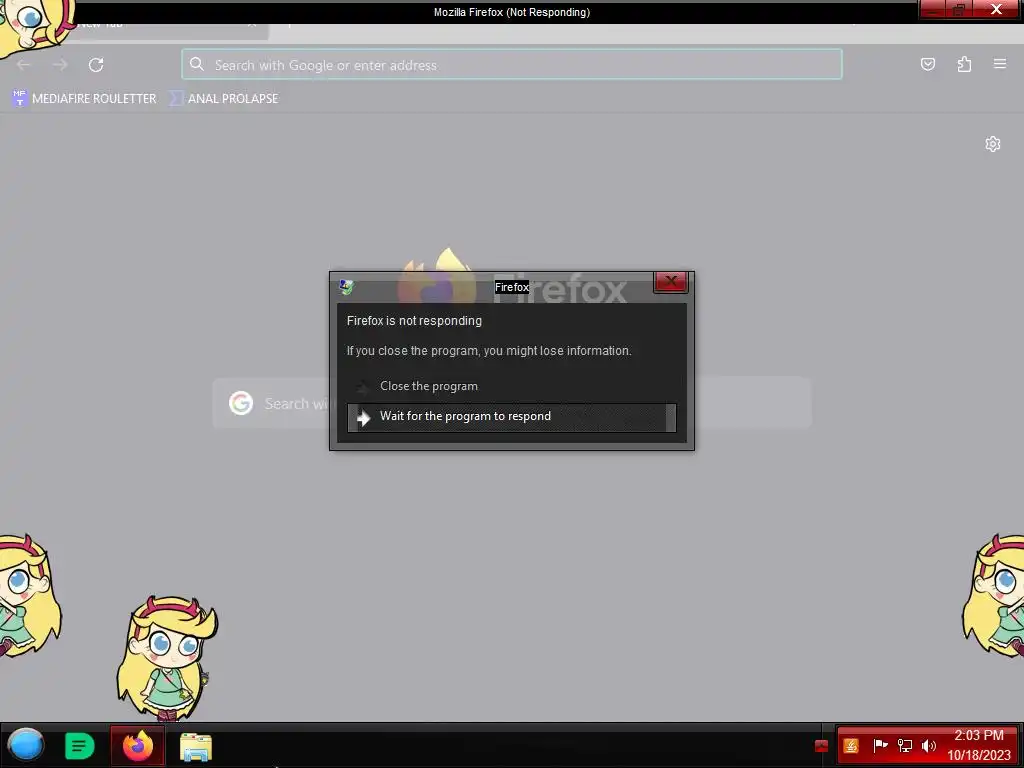The height and width of the screenshot is (768, 1024).
Task: Open new tab personalize gear icon
Action: 993,144
